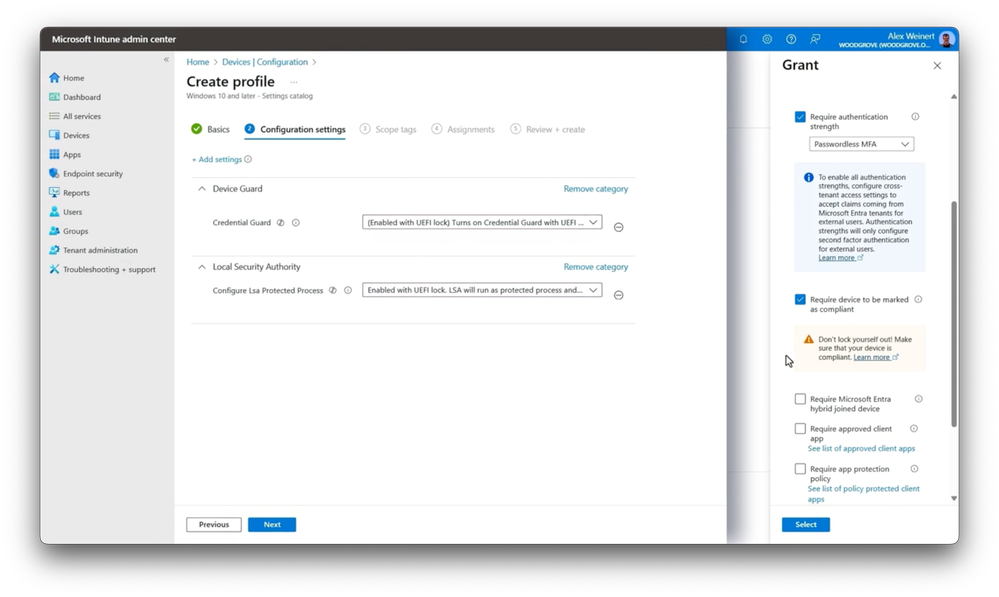Click the Next button
The height and width of the screenshot is (597, 999).
click(x=272, y=524)
